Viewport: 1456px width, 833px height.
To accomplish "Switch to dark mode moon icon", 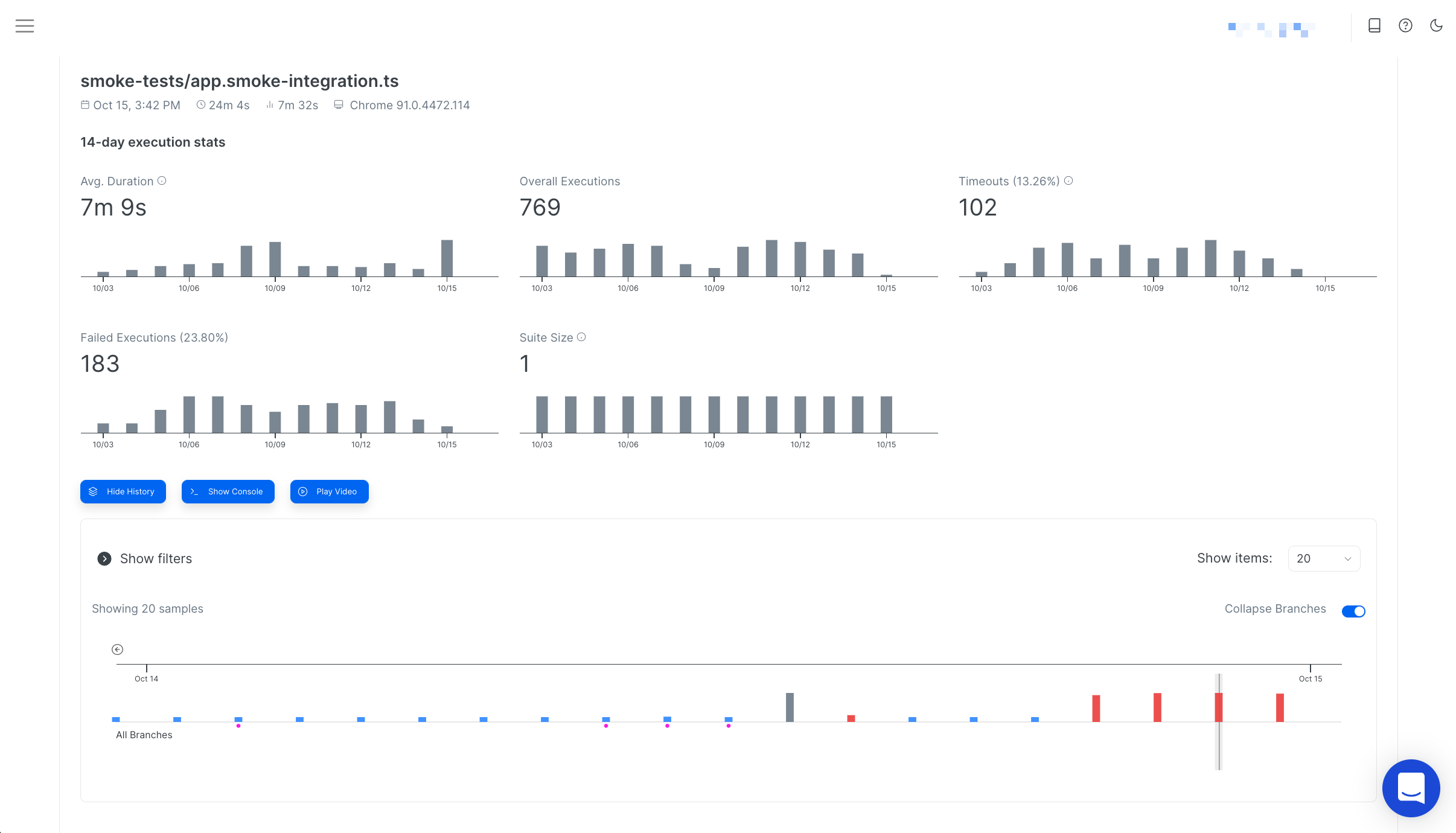I will click(x=1436, y=25).
